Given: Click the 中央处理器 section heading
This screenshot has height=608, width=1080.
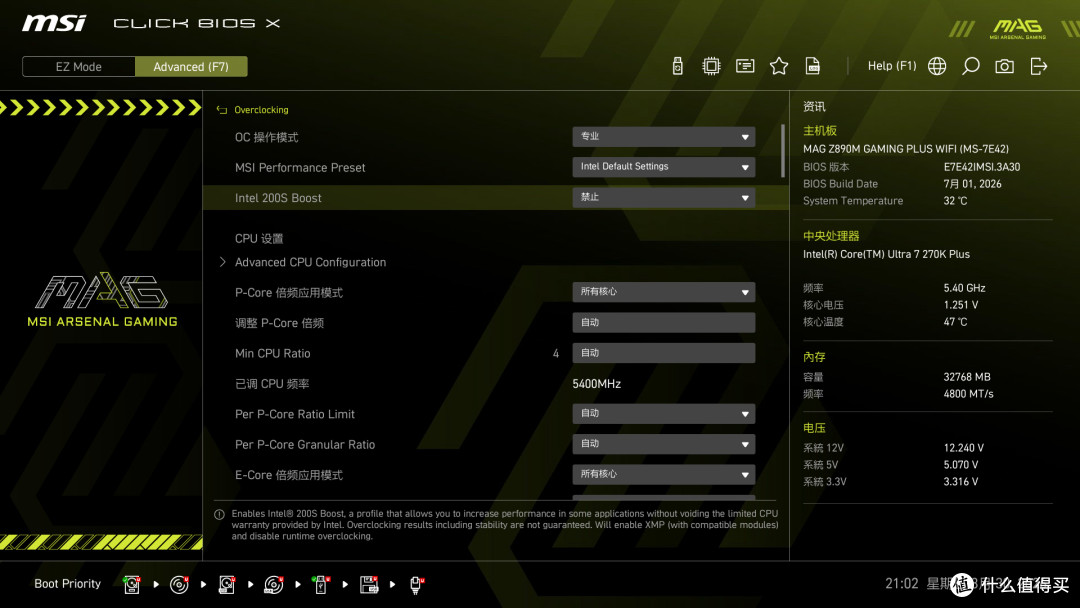Looking at the screenshot, I should click(x=831, y=236).
